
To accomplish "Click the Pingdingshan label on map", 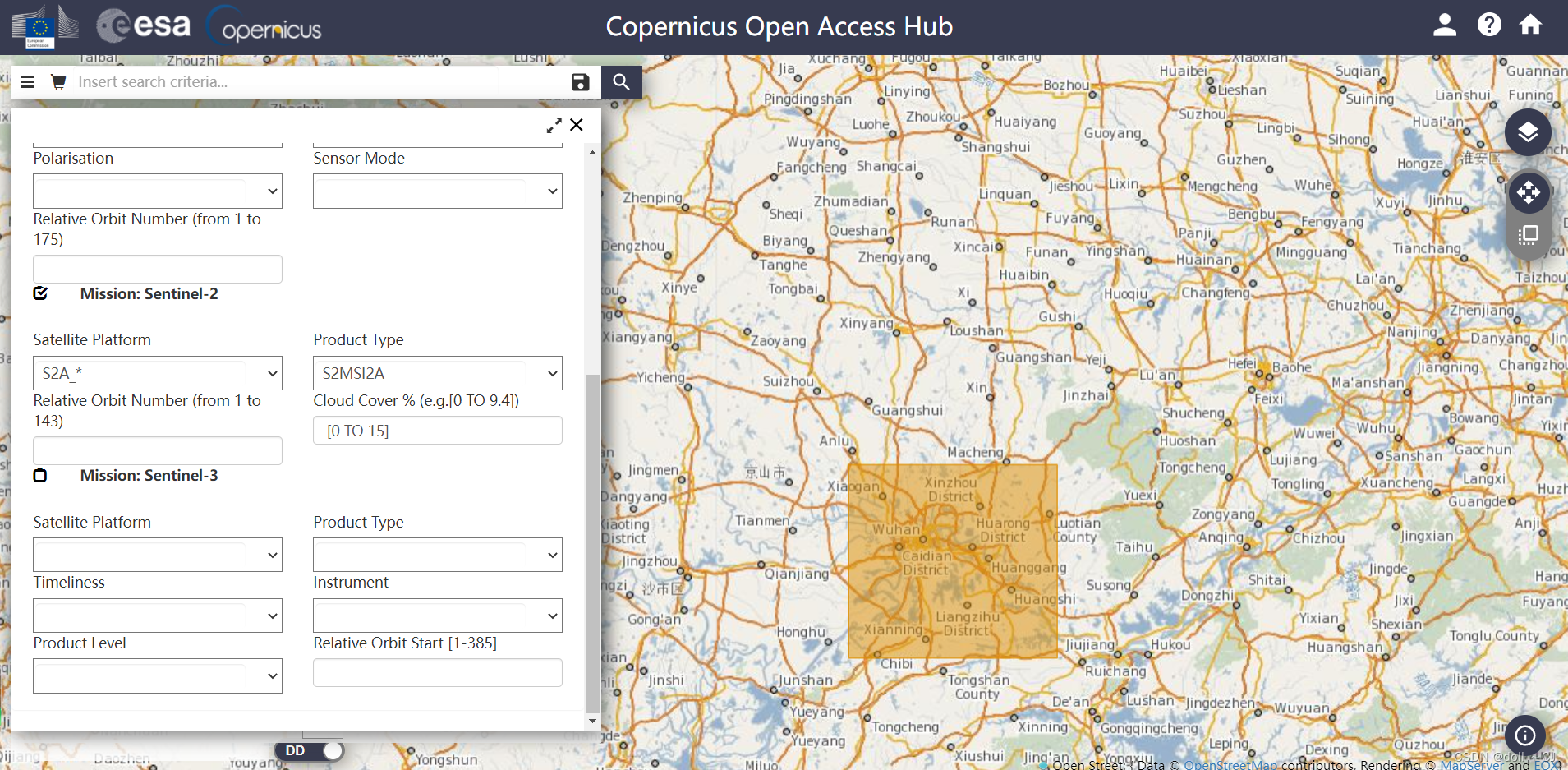I will click(807, 99).
